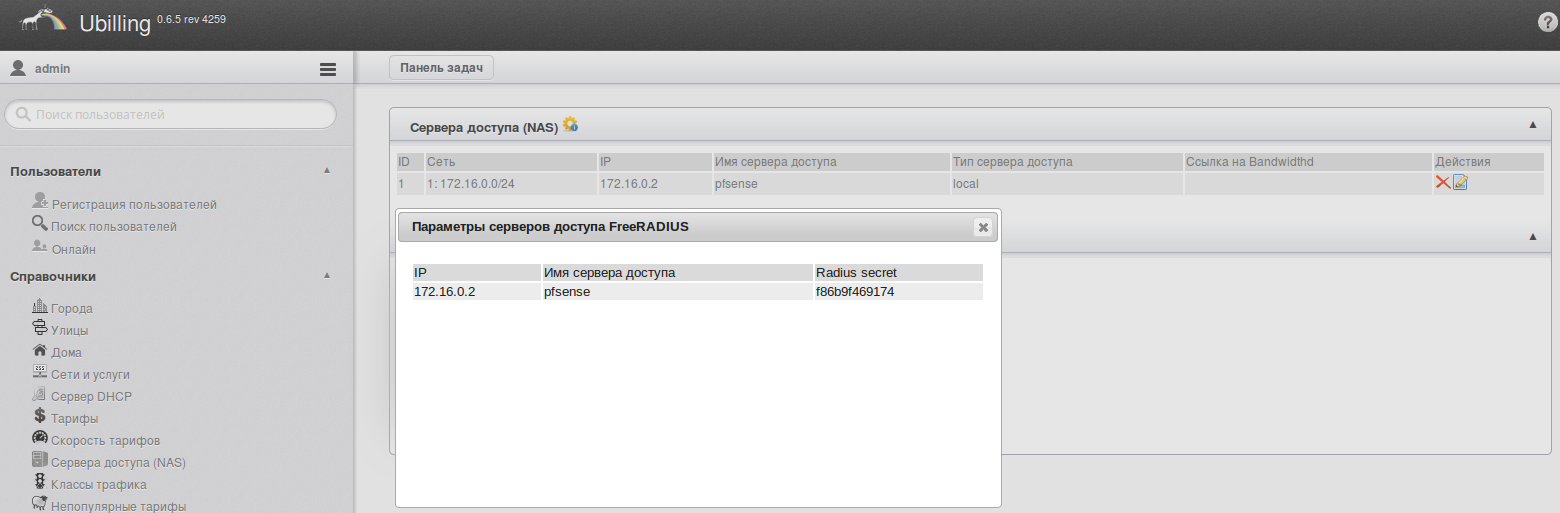Open the Онлайн users link
Screen dimensions: 1560x513
tap(73, 249)
